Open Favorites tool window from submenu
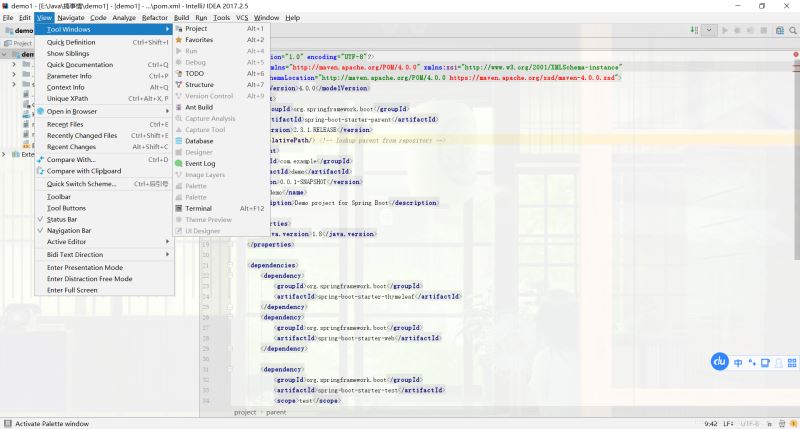Screen dimensions: 800x429 (221, 40)
